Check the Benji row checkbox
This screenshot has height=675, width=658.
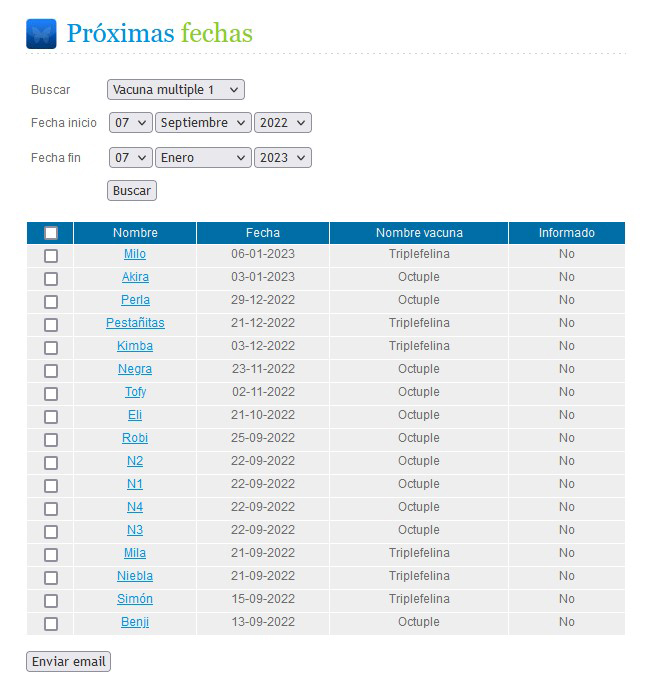[x=51, y=624]
